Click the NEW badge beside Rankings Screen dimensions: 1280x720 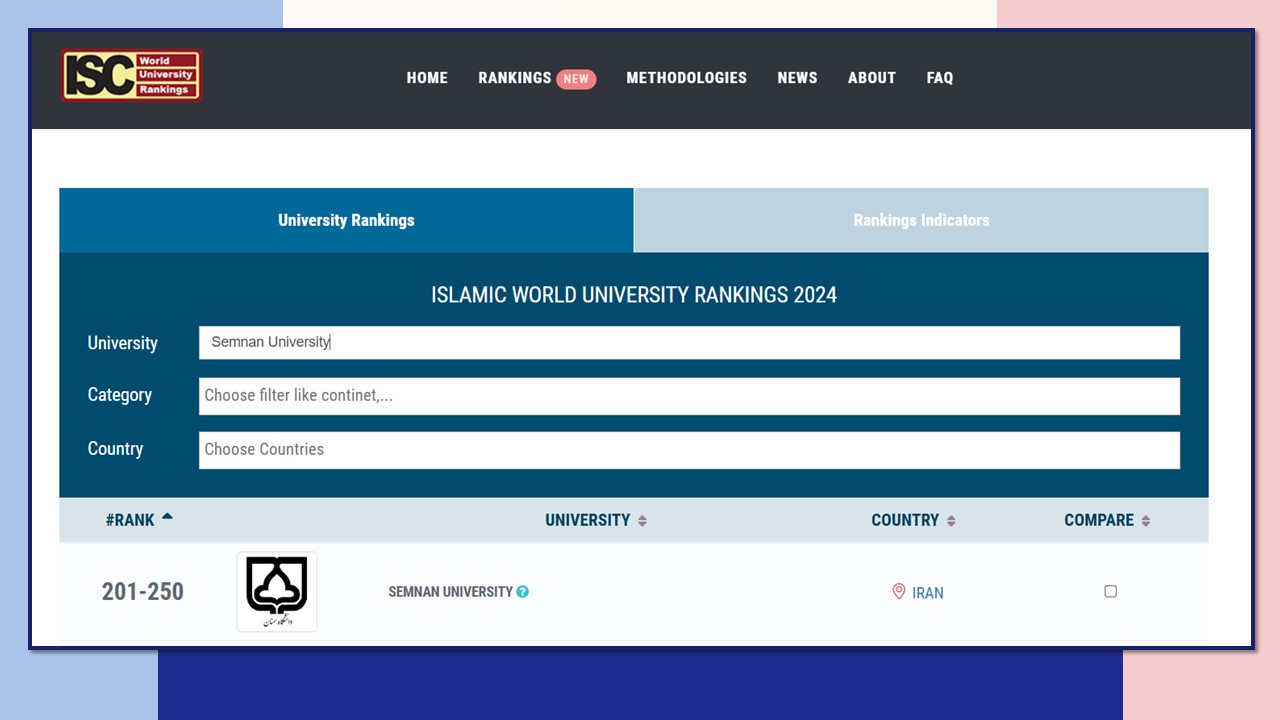click(x=575, y=79)
